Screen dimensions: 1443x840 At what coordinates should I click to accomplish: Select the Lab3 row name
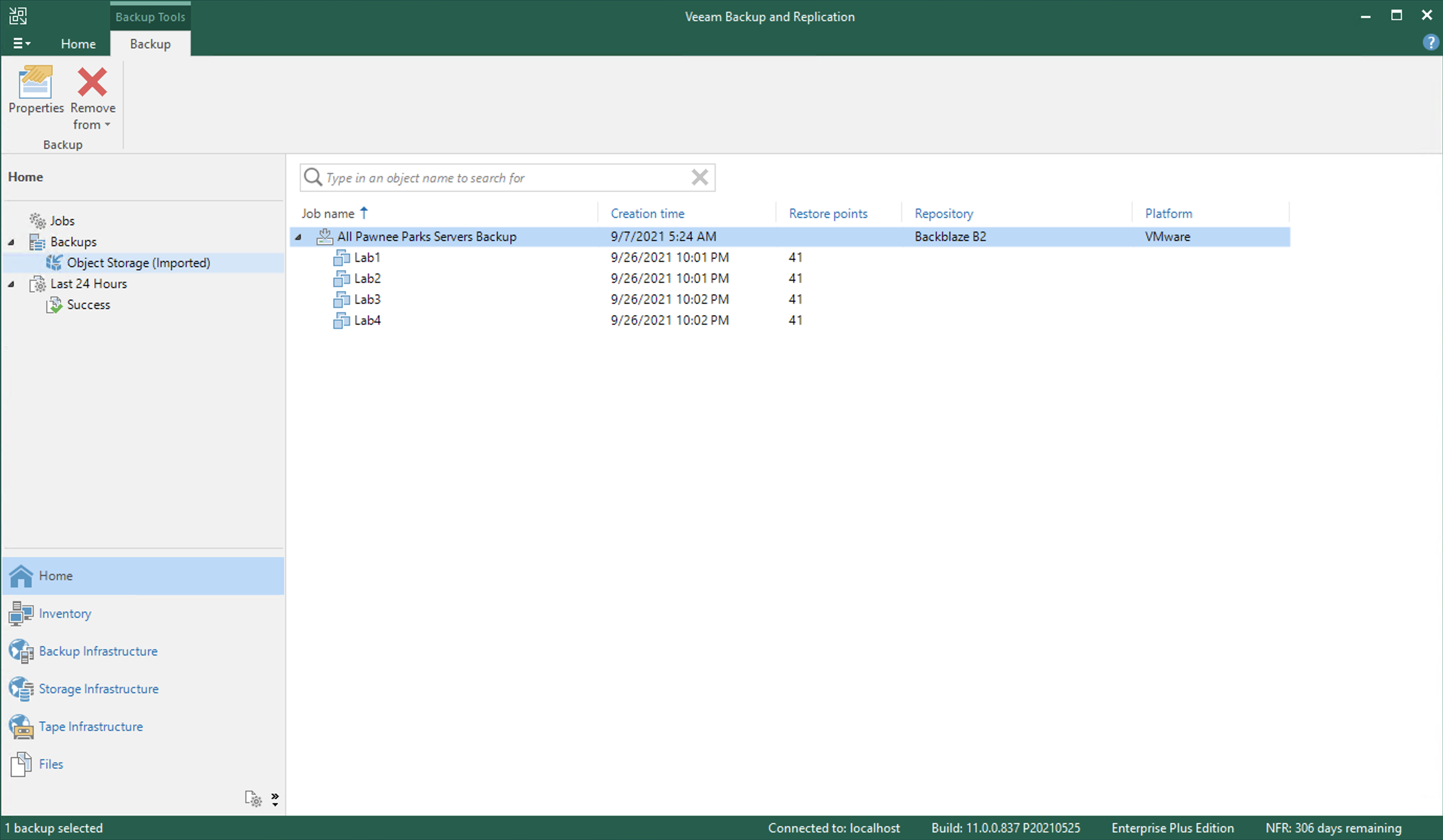click(367, 299)
